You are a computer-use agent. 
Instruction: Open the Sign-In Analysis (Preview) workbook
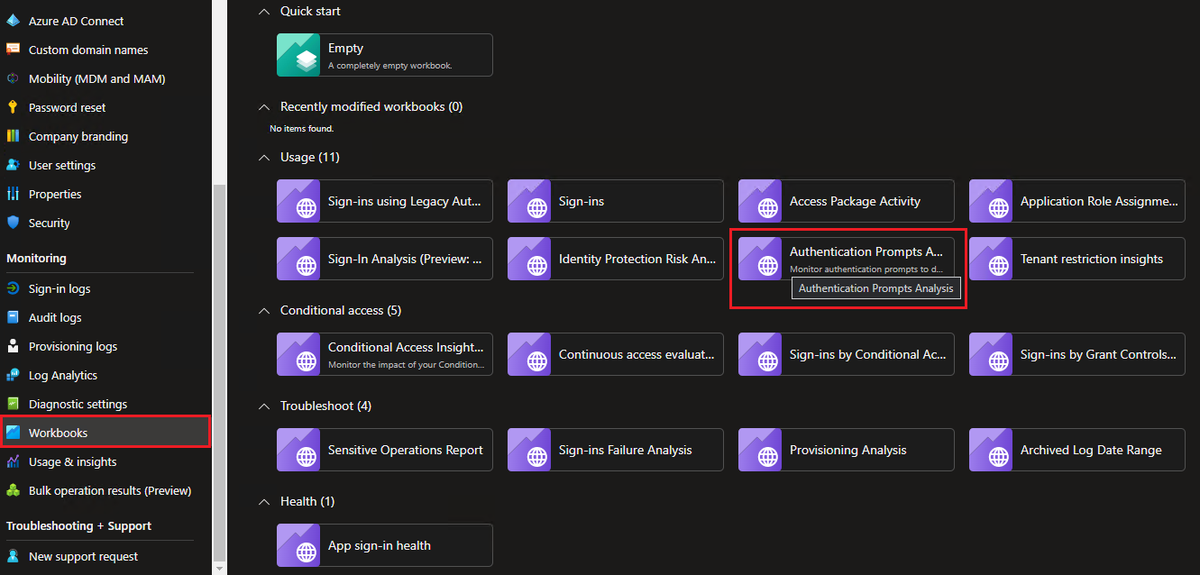tap(385, 259)
